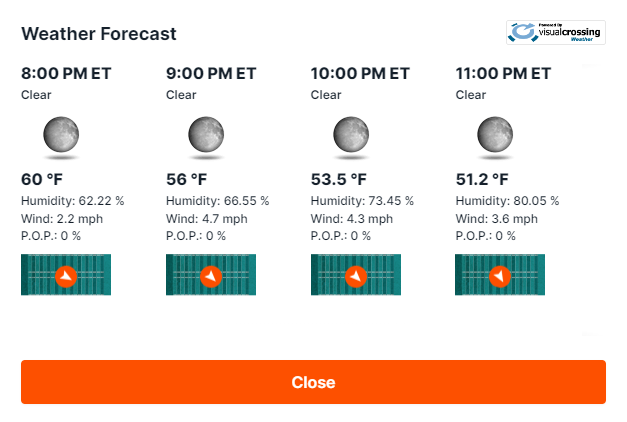Click the 10:00 PM wind direction arrow
This screenshot has width=627, height=422.
pyautogui.click(x=356, y=276)
